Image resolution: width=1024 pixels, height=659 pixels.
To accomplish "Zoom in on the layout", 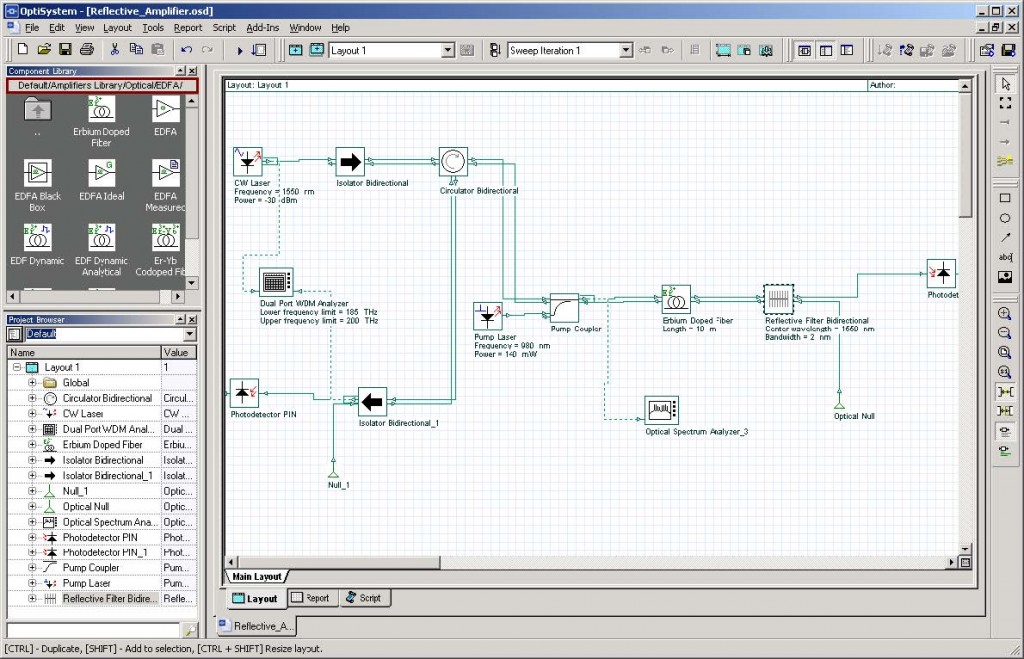I will [x=1005, y=313].
